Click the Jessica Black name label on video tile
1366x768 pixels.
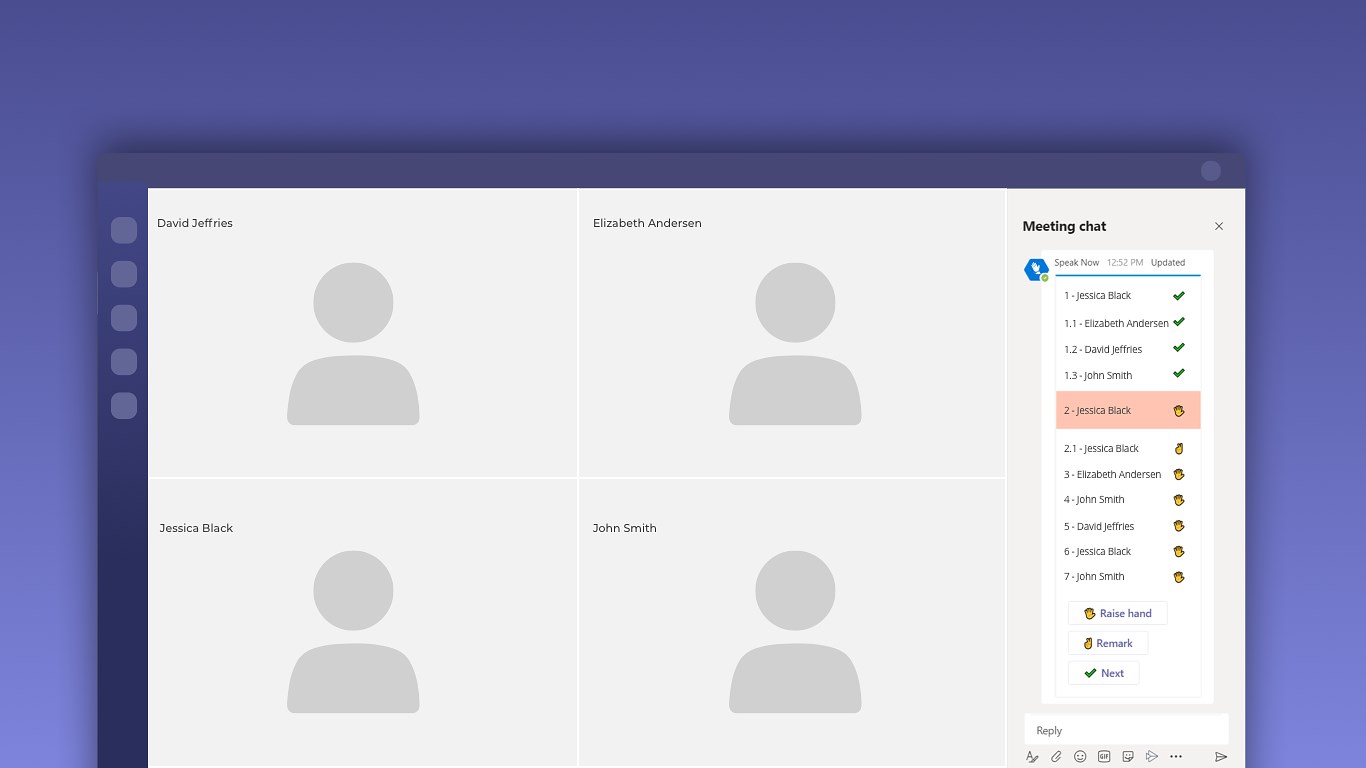pyautogui.click(x=196, y=528)
